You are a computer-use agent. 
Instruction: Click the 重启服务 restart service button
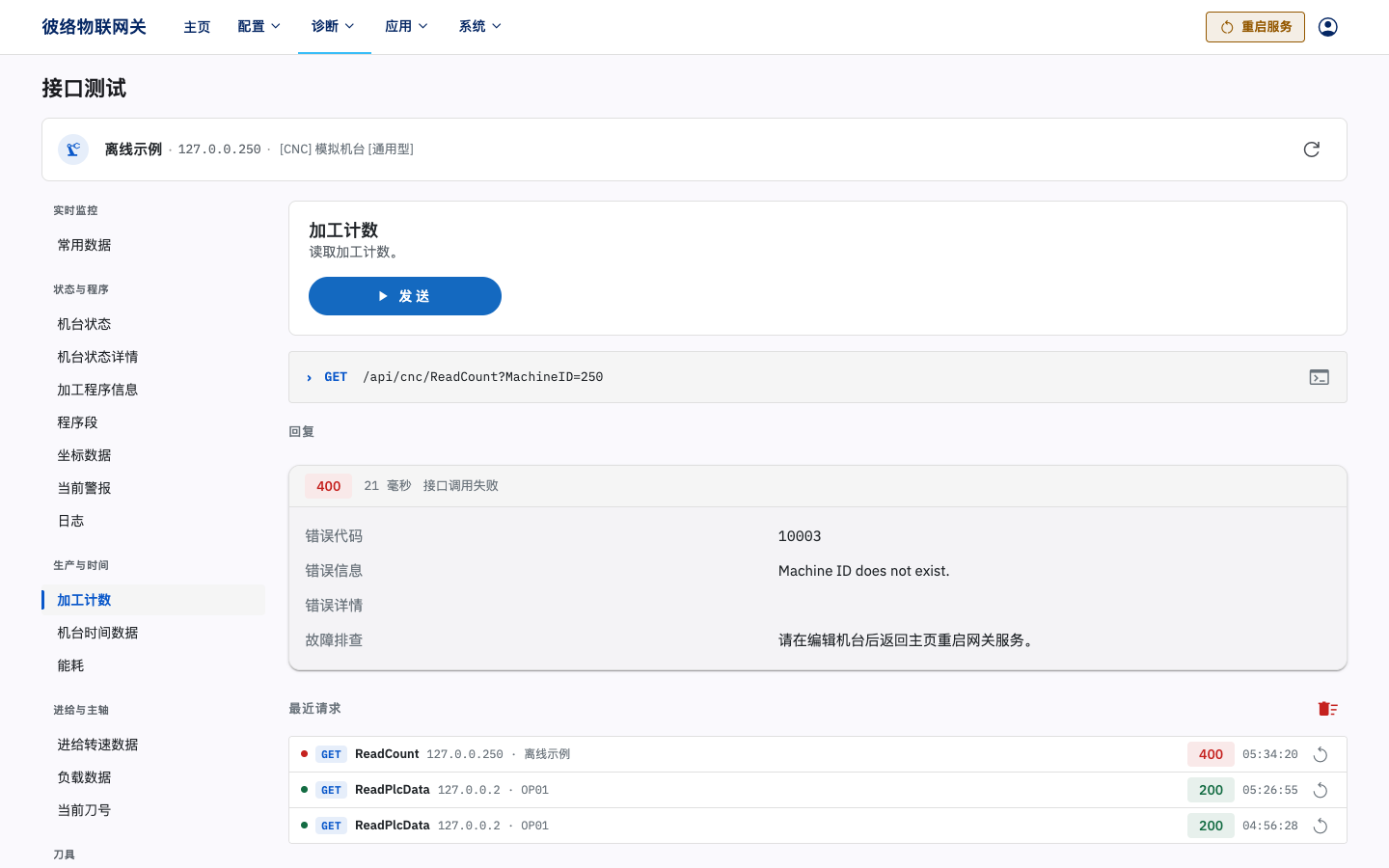pos(1255,27)
